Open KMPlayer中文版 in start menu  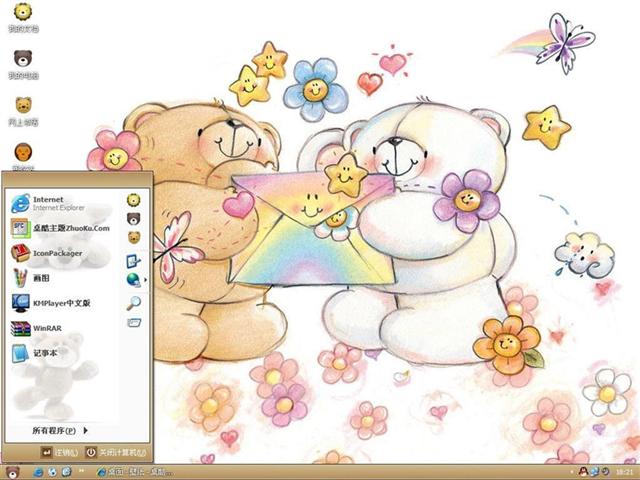[x=60, y=302]
